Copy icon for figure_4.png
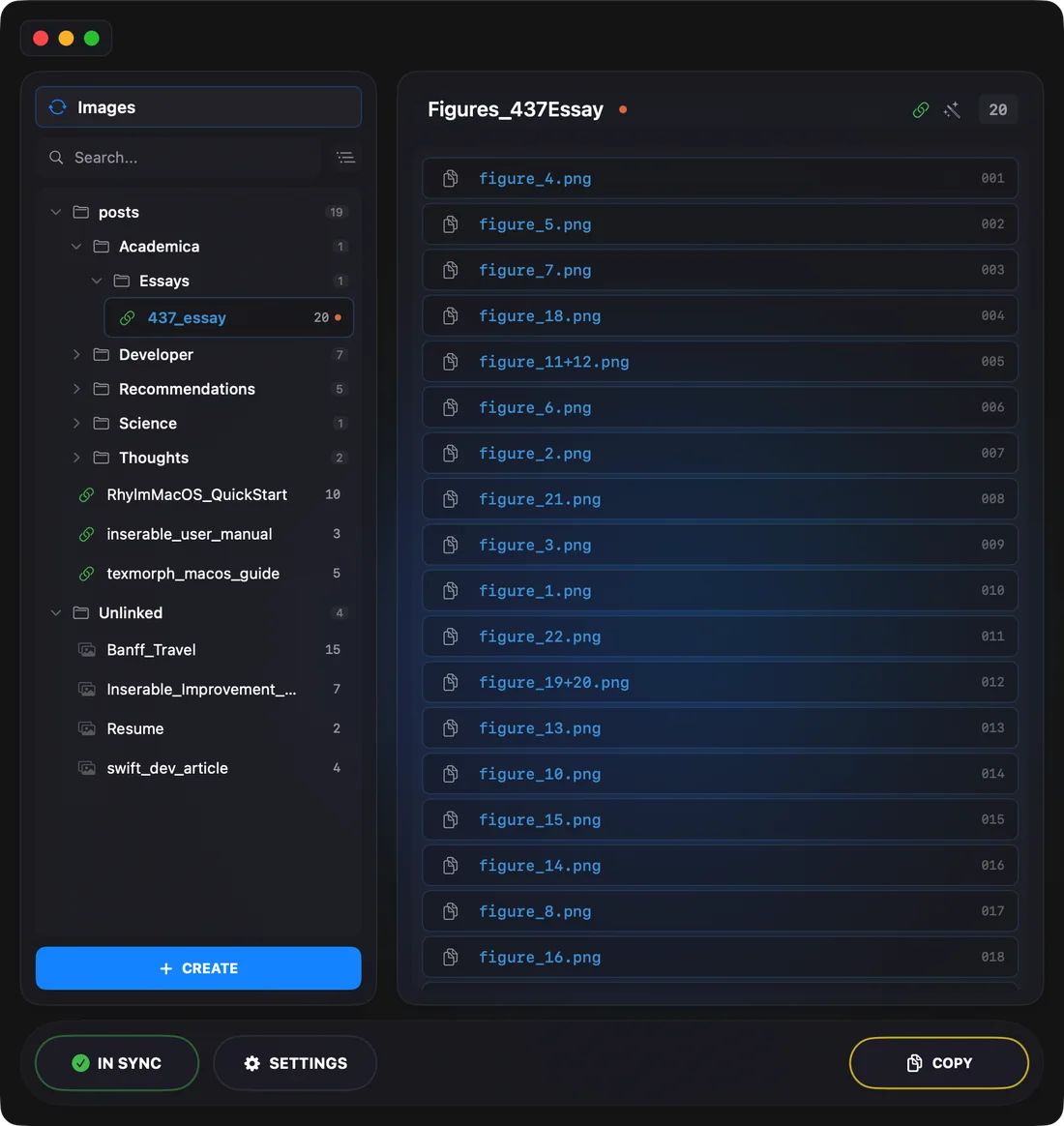Screen dimensions: 1064x1126 pyautogui.click(x=450, y=178)
